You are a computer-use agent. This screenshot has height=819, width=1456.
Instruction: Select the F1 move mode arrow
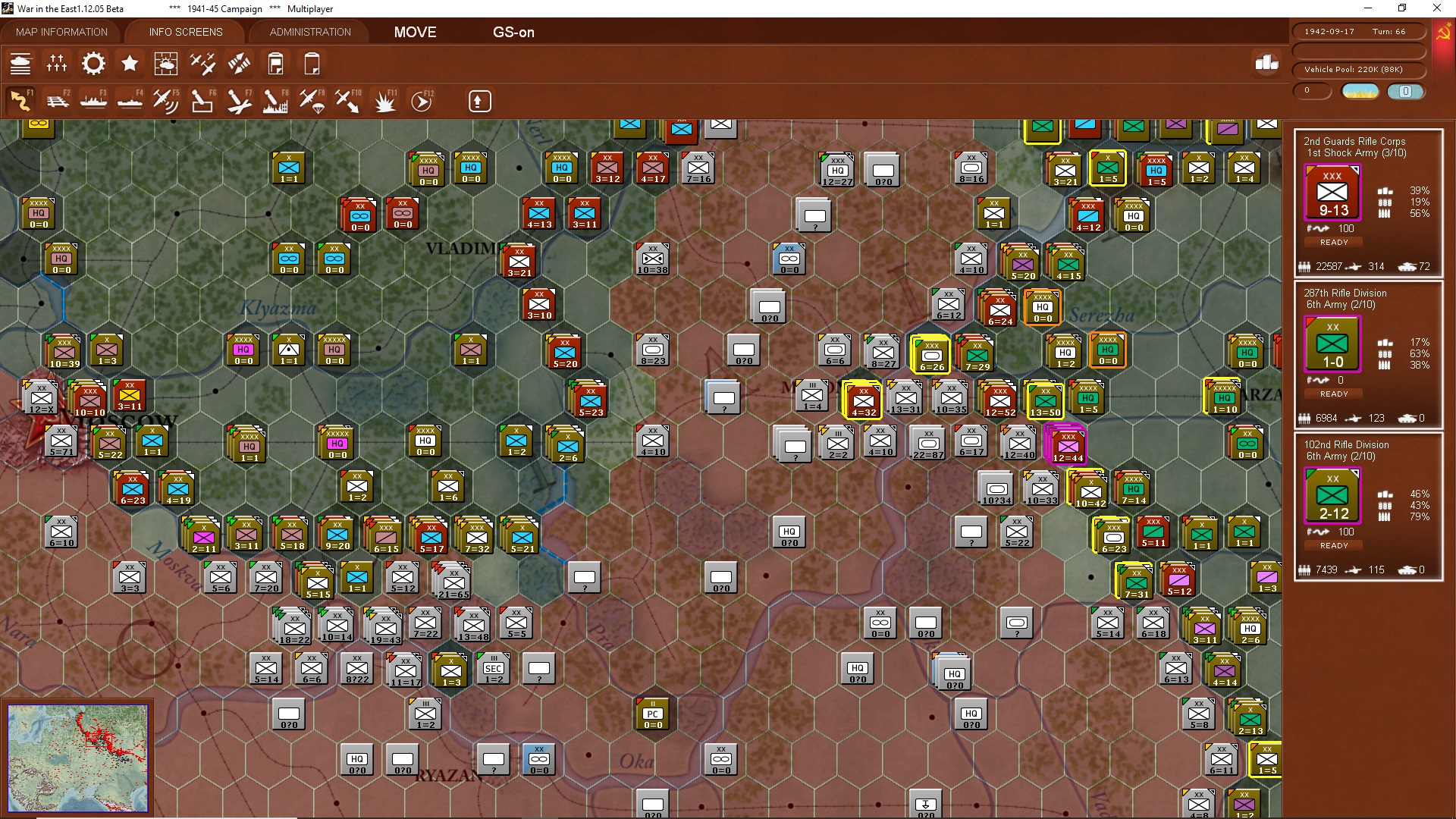20,101
